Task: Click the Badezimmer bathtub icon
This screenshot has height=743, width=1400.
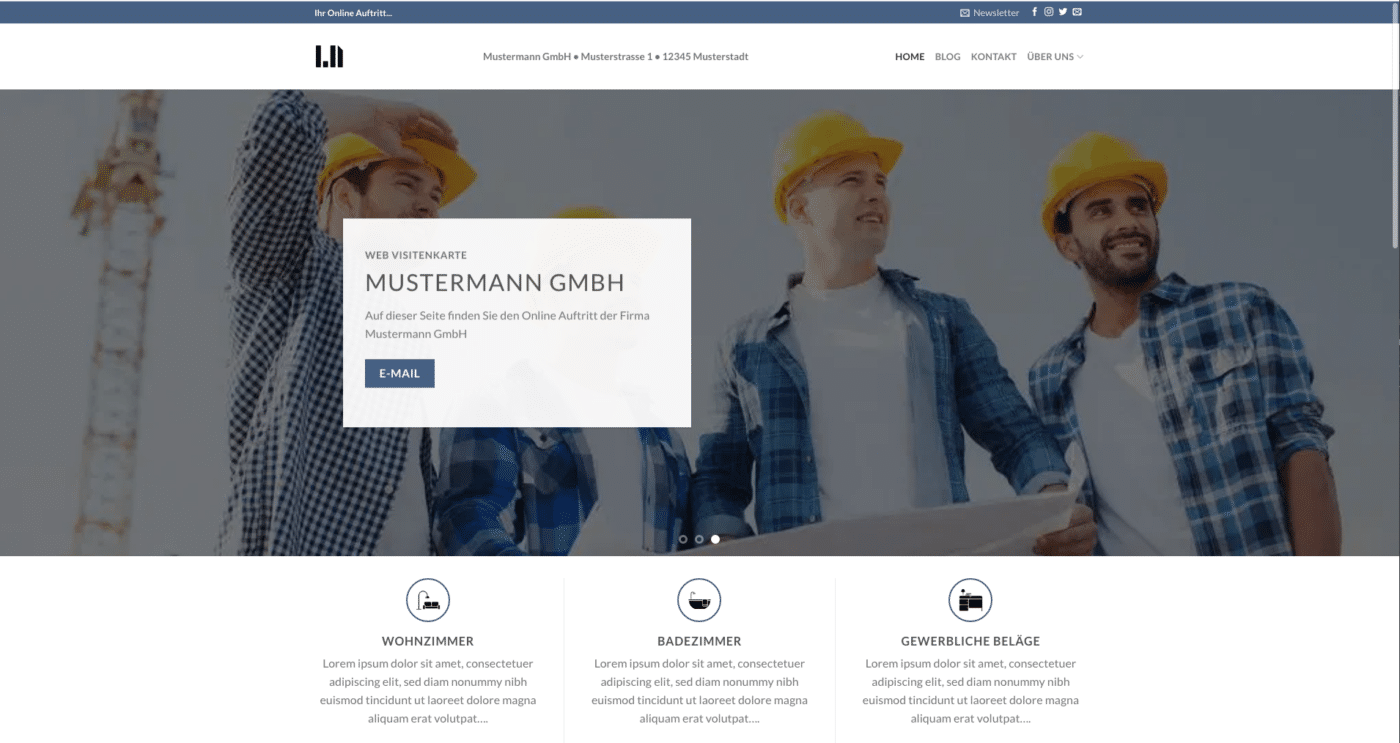Action: 699,600
